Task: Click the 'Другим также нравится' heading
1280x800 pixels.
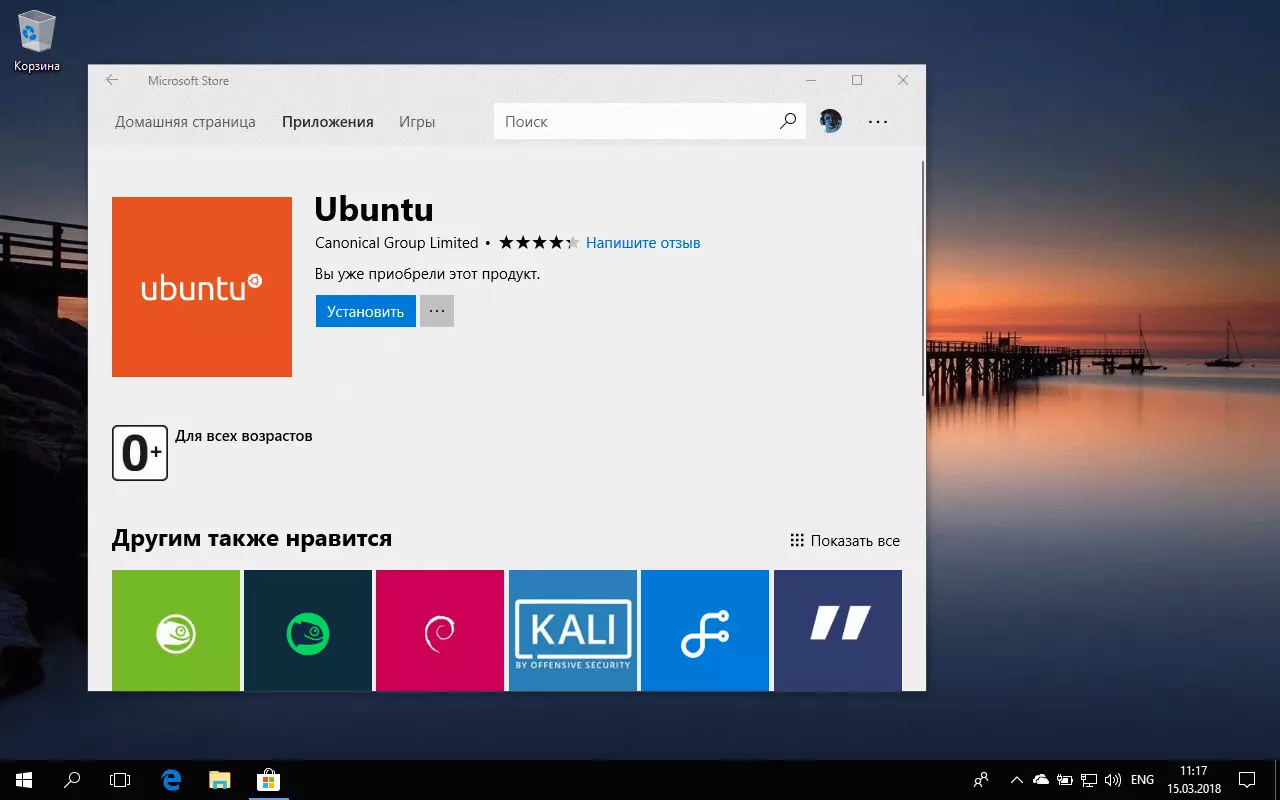Action: (252, 539)
